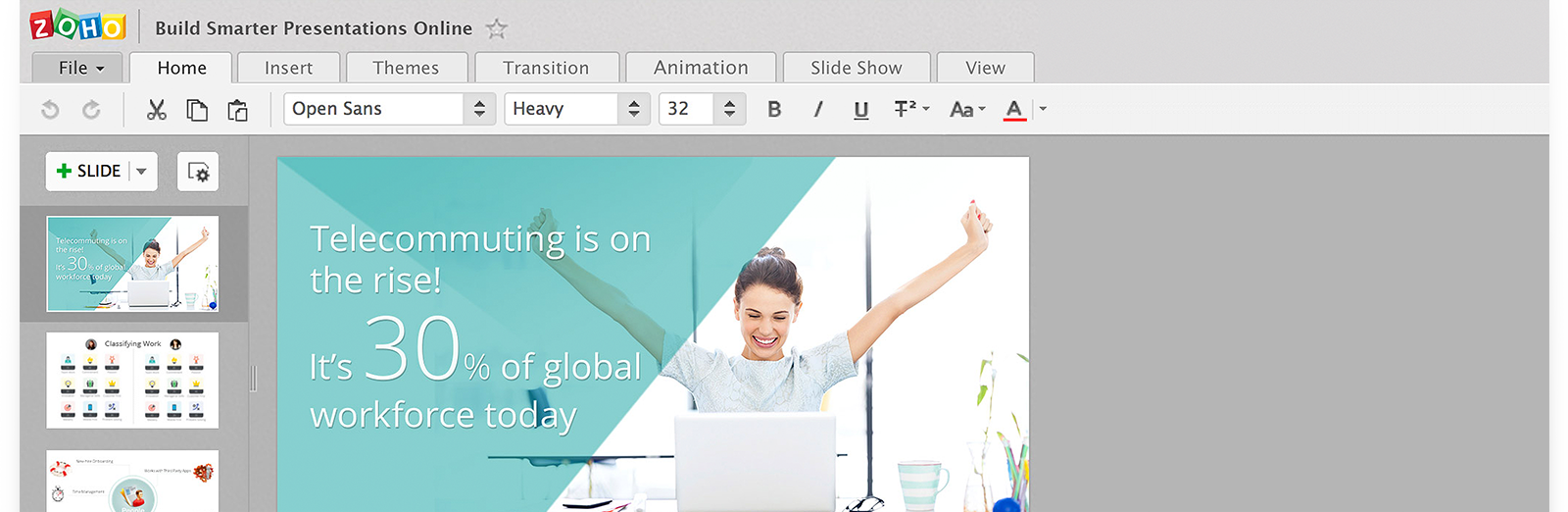Switch to the Insert tab
The image size is (1568, 512).
(x=288, y=68)
